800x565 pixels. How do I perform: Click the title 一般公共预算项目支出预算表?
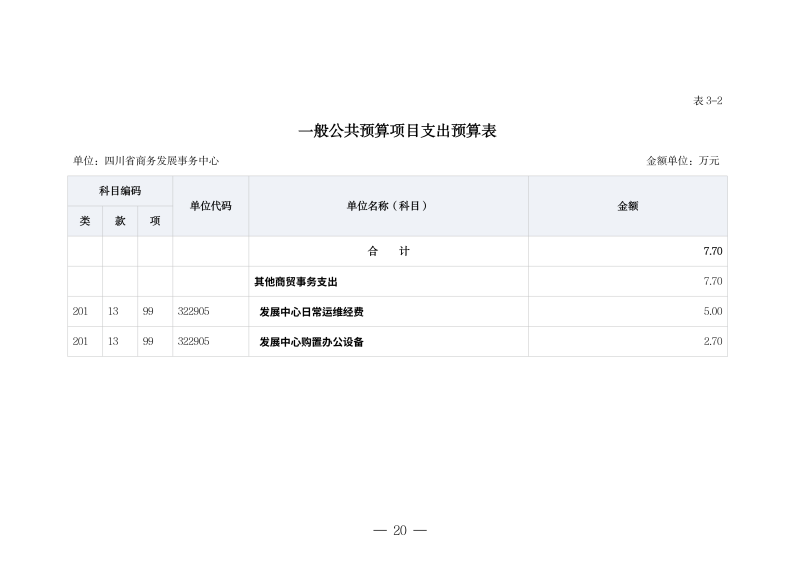(x=398, y=131)
